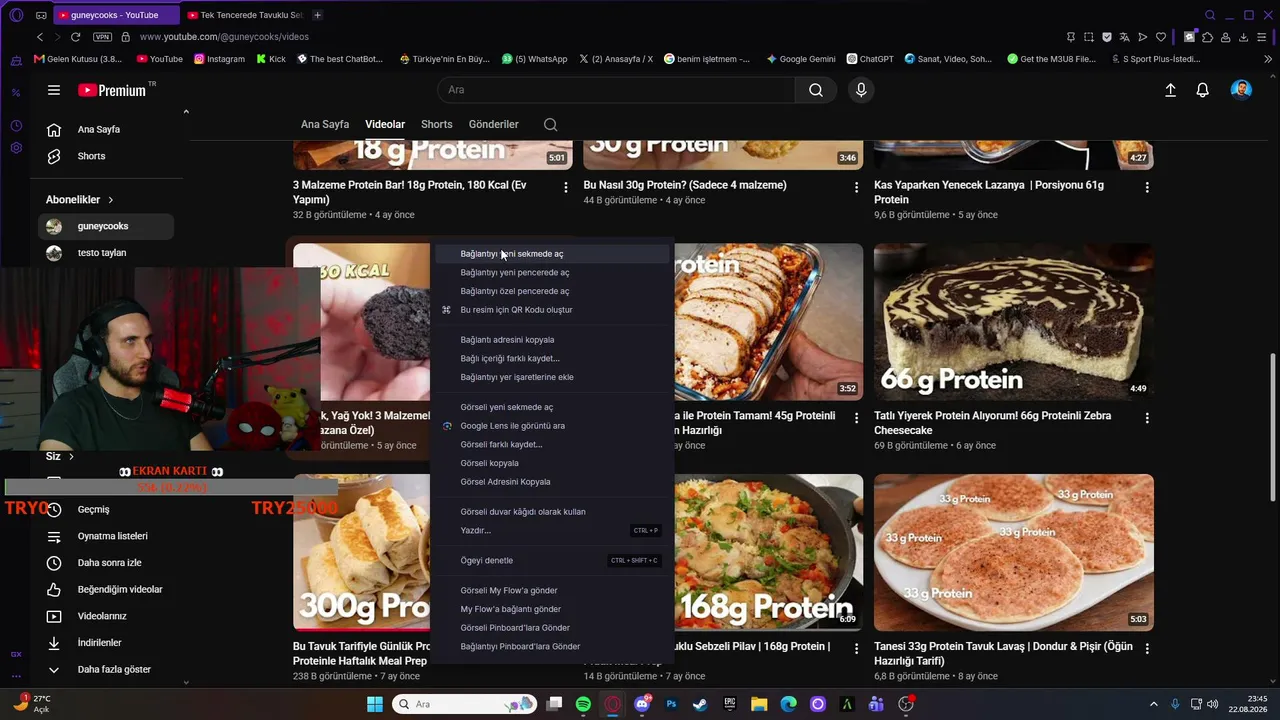The width and height of the screenshot is (1280, 720).
Task: Show more bookmarks with the bar overflow chevron
Action: coord(1268,59)
